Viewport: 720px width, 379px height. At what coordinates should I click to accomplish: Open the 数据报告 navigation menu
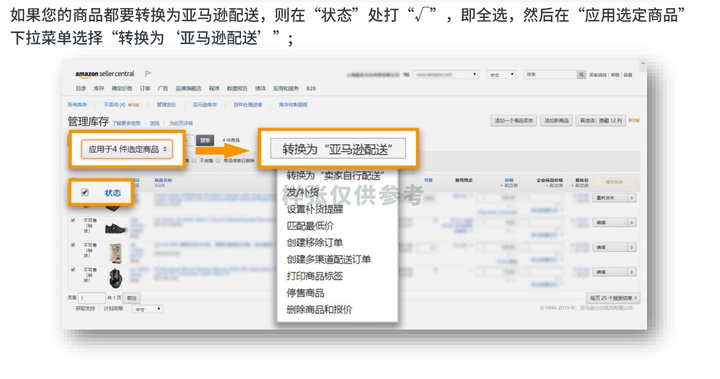pos(237,88)
